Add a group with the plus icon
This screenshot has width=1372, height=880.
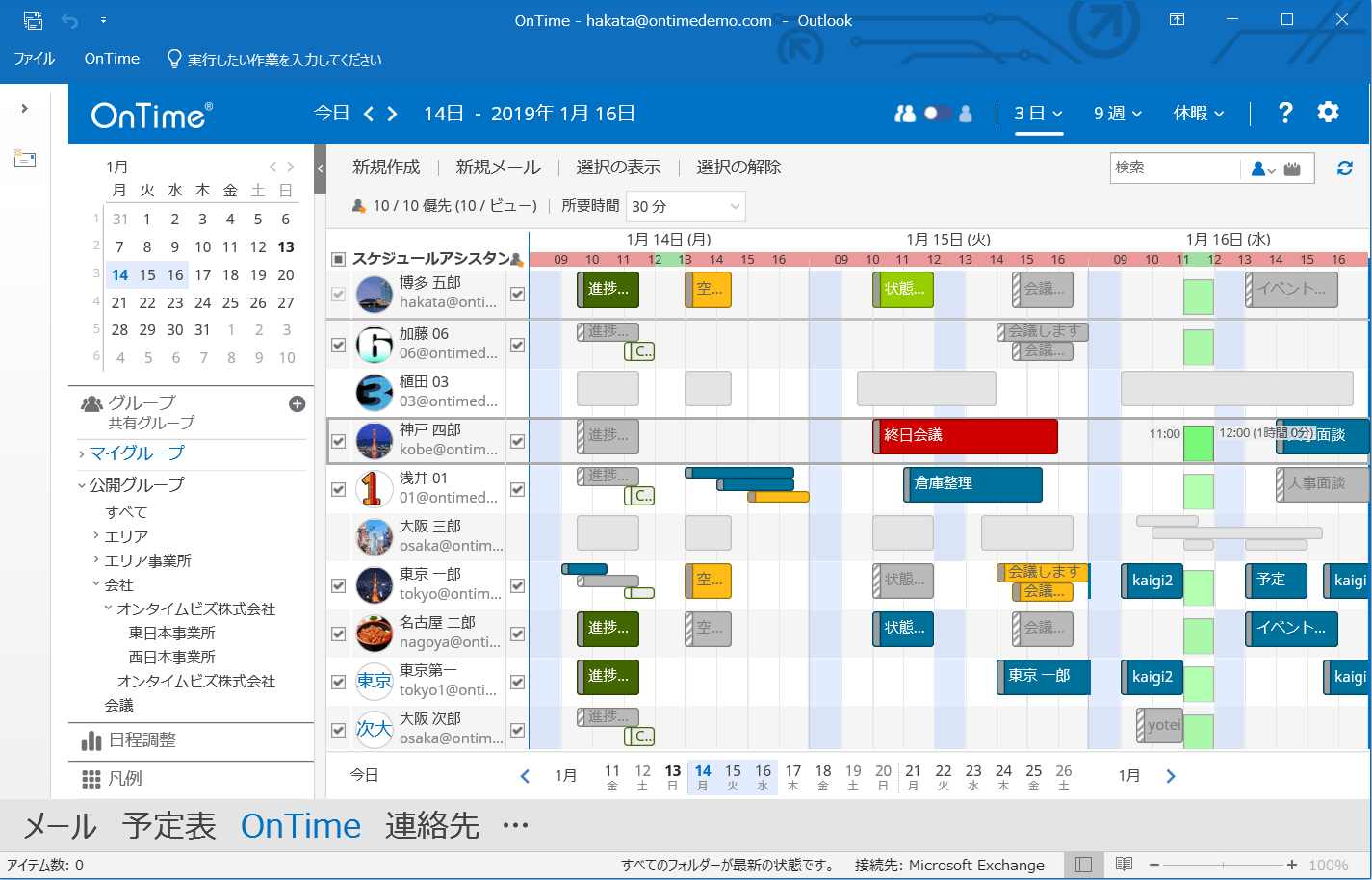[x=297, y=404]
